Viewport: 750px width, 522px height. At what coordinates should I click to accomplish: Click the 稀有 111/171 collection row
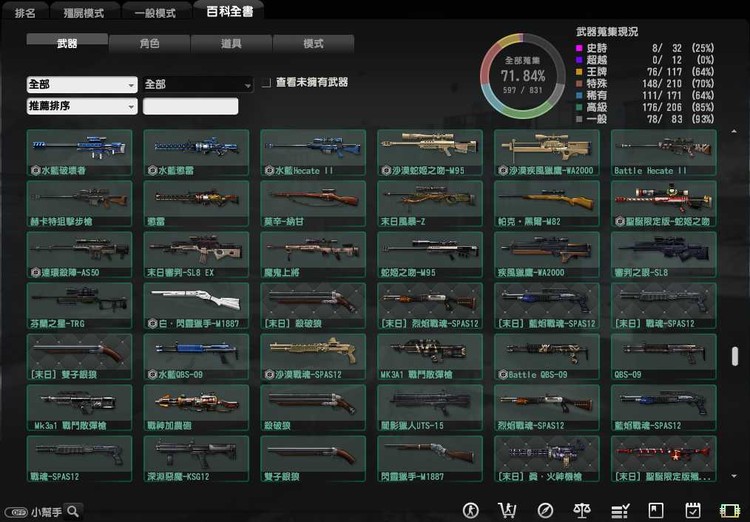(645, 96)
